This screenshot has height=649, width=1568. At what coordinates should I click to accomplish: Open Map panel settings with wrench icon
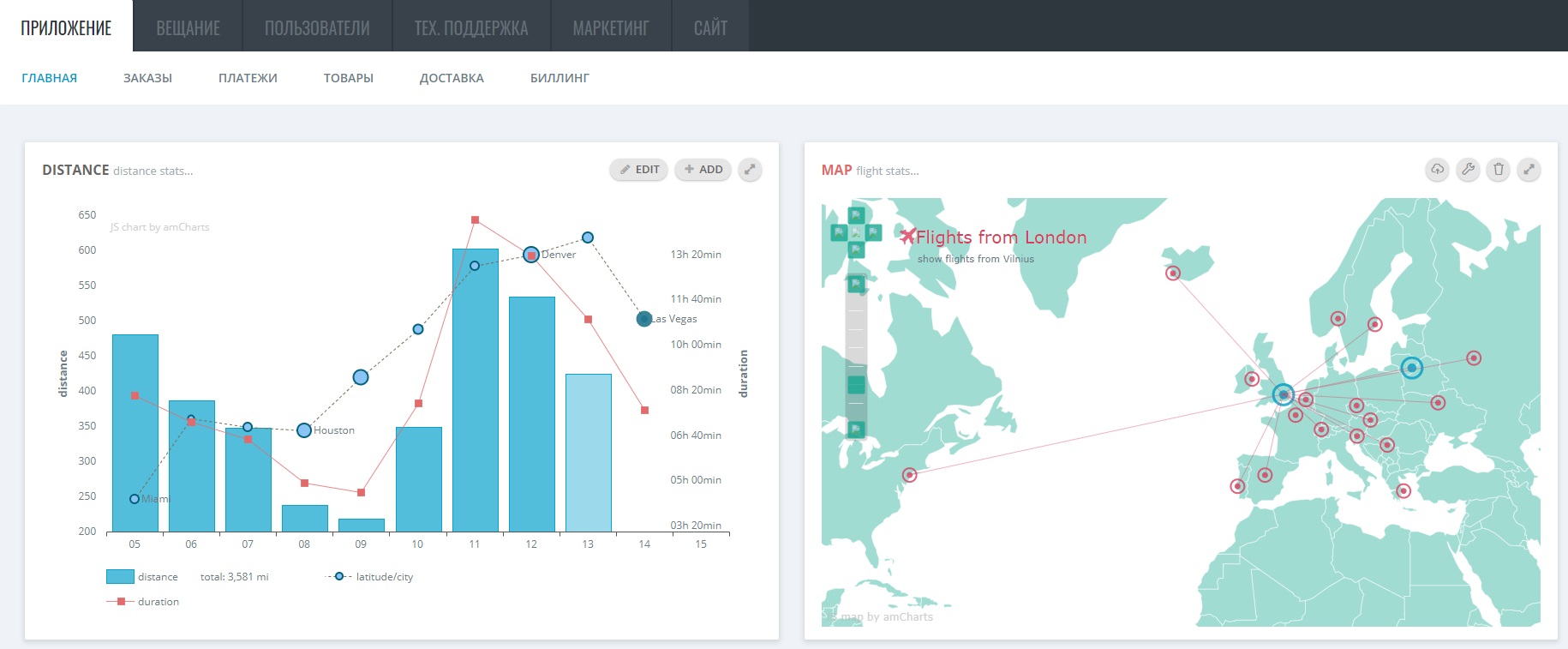(x=1468, y=170)
